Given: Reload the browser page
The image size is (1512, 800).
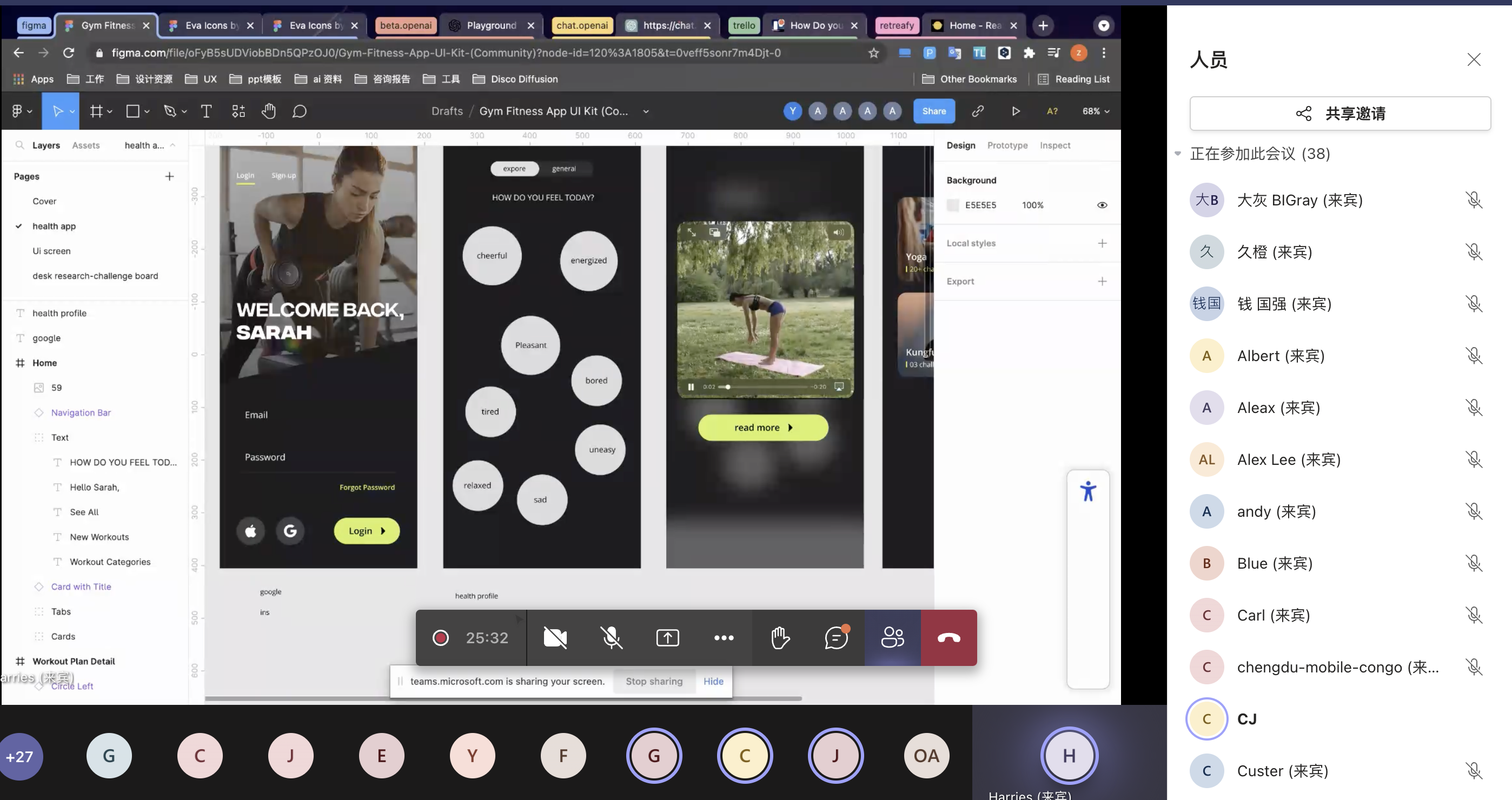Looking at the screenshot, I should (x=69, y=53).
